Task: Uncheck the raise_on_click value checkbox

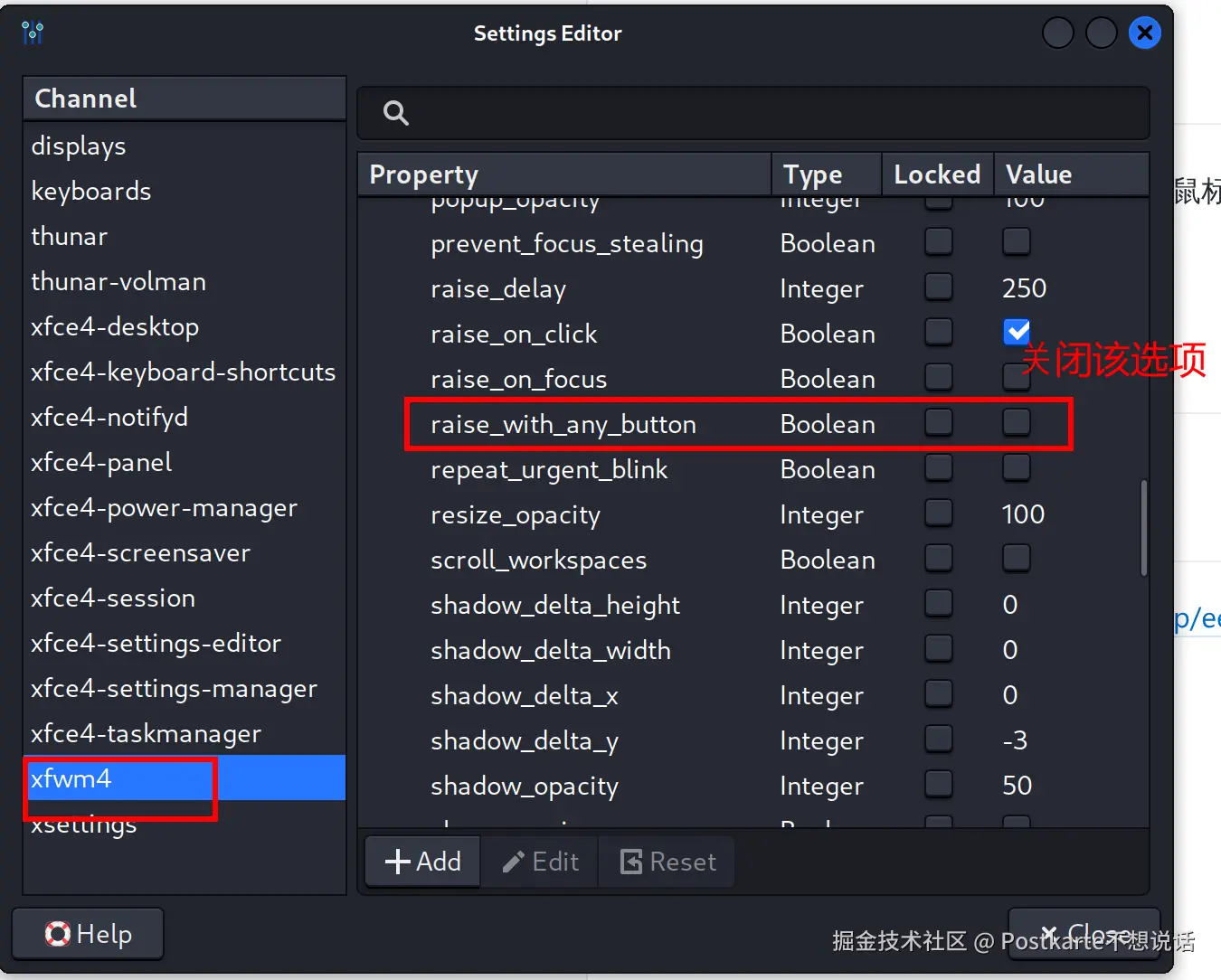Action: pyautogui.click(x=1017, y=333)
